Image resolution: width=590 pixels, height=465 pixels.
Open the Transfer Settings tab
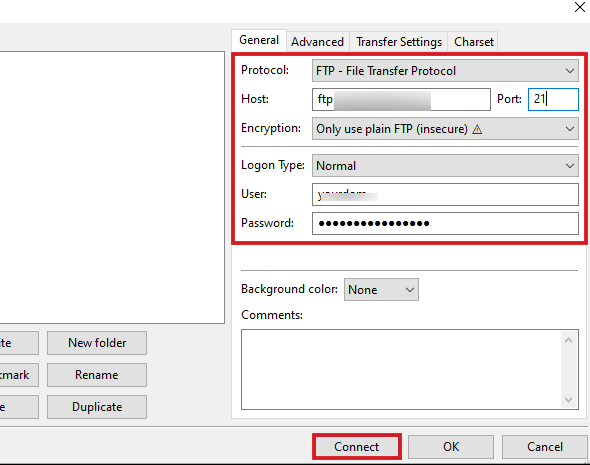[x=399, y=41]
